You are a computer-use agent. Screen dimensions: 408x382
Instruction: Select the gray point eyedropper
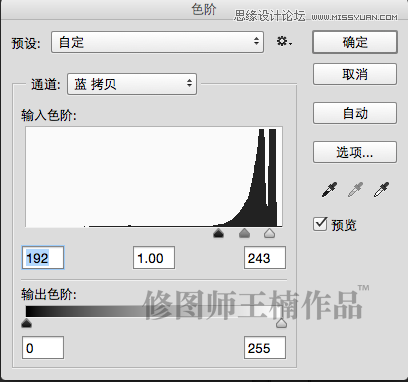(355, 190)
